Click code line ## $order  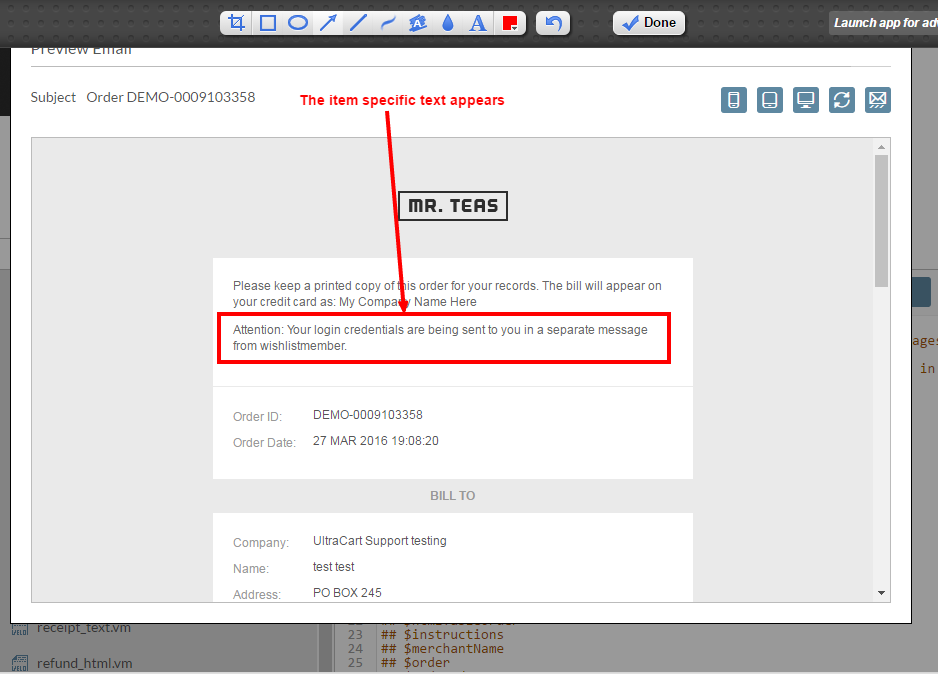coord(415,663)
